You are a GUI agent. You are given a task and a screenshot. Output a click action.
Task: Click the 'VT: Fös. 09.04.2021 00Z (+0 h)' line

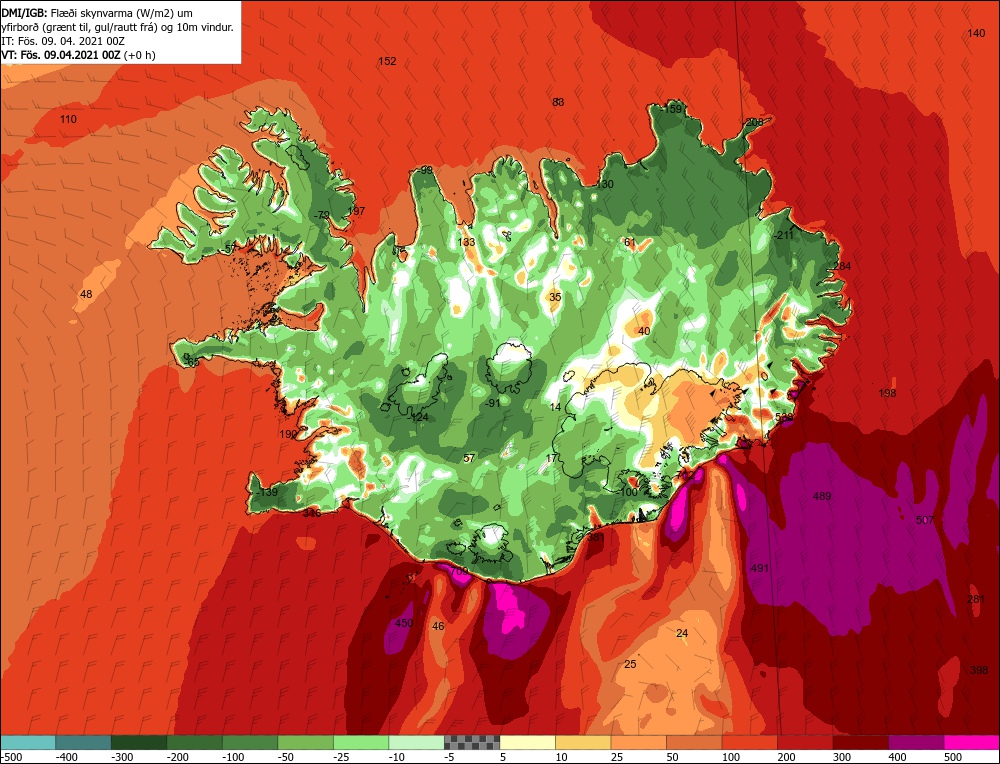point(78,55)
